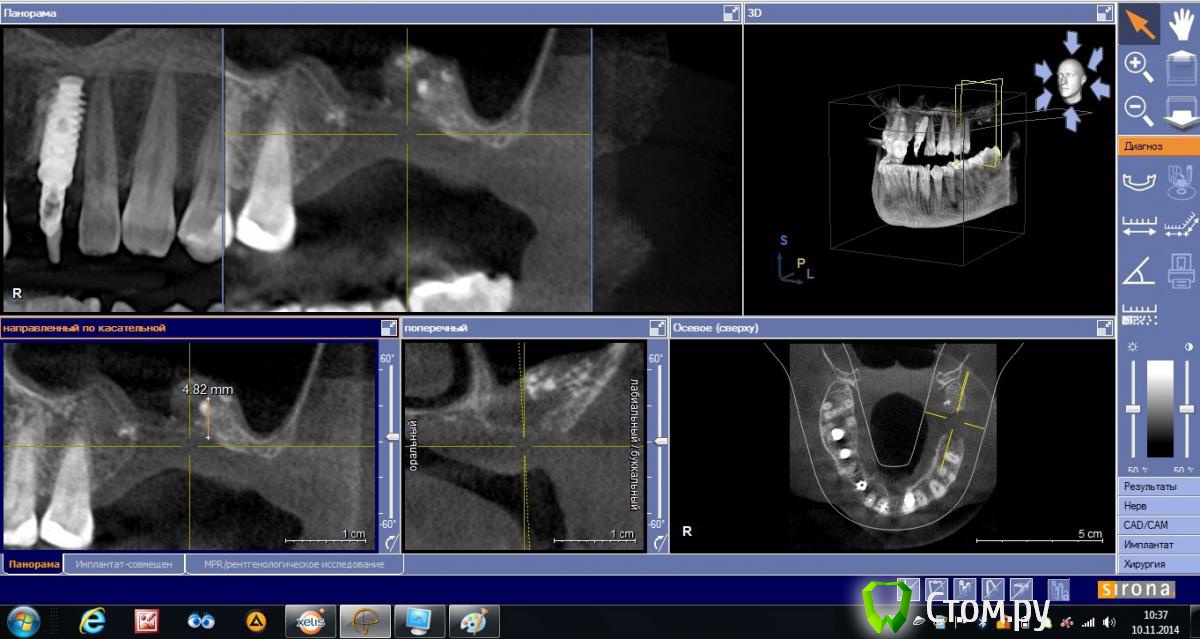Open the Хирургия section button
This screenshot has height=639, width=1200.
[x=1158, y=564]
